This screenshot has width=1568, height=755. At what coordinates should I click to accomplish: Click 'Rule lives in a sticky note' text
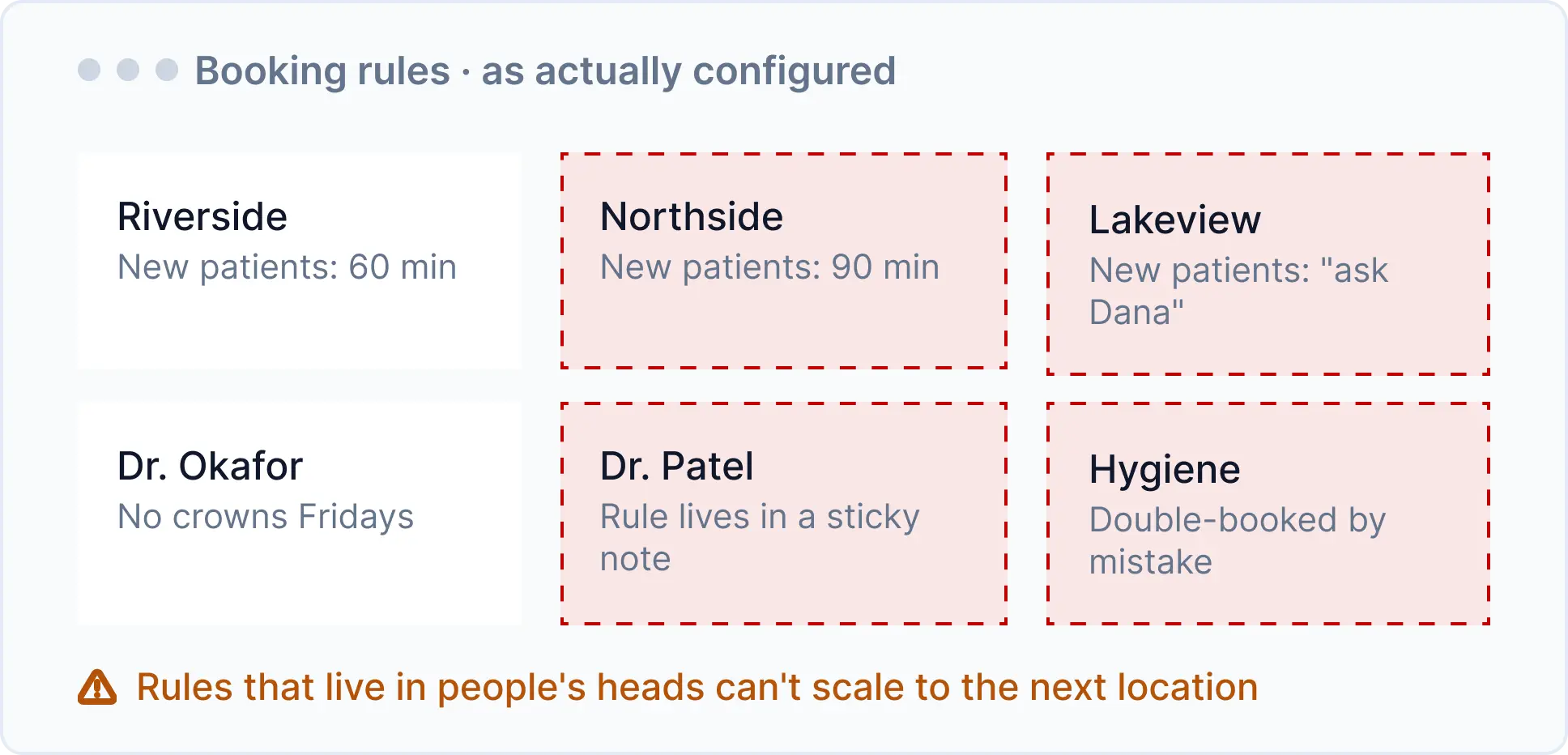760,538
